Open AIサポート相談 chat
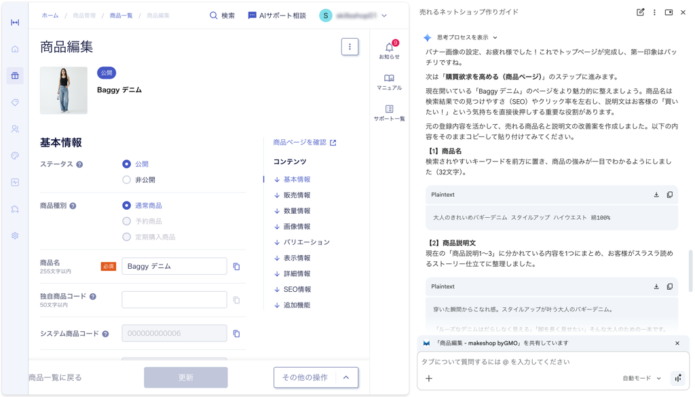695x397 pixels. pyautogui.click(x=277, y=16)
